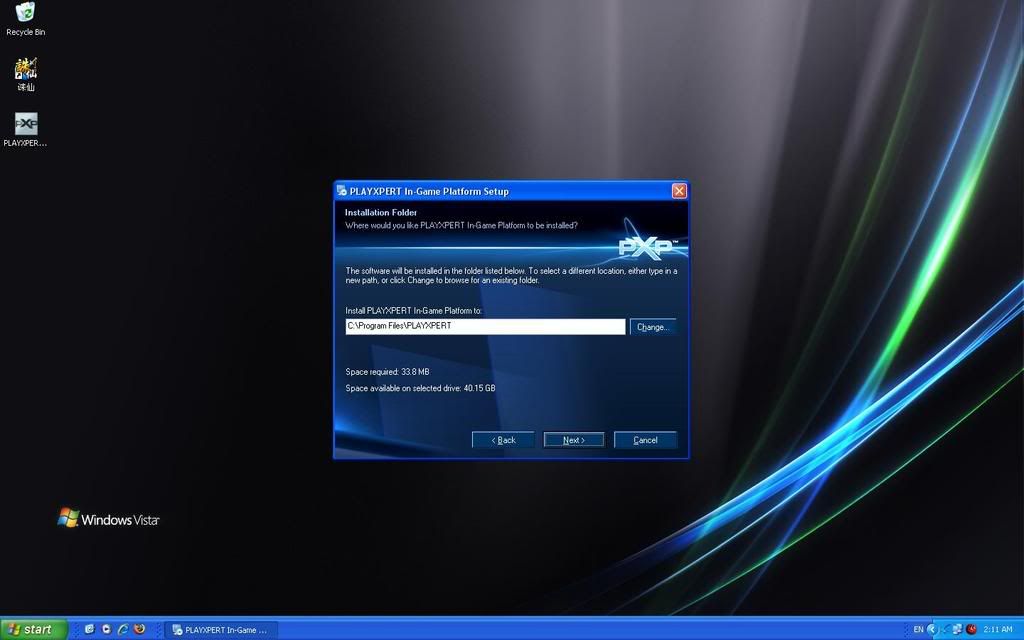
Task: Click the 'Space required: 33.8 MB' text
Action: 387,372
